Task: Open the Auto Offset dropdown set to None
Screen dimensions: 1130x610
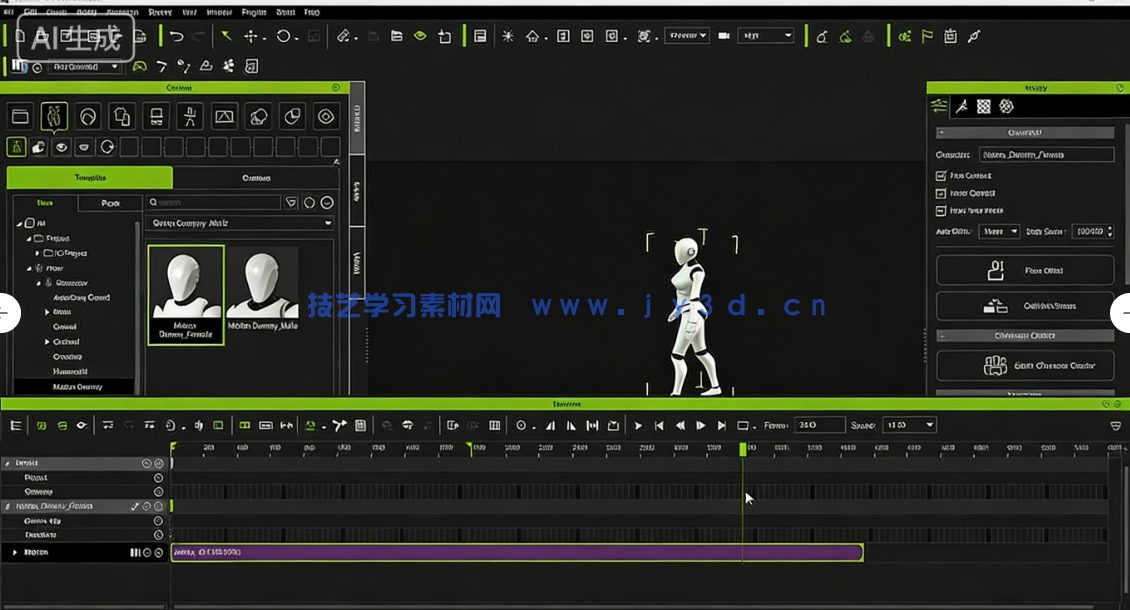Action: 997,231
